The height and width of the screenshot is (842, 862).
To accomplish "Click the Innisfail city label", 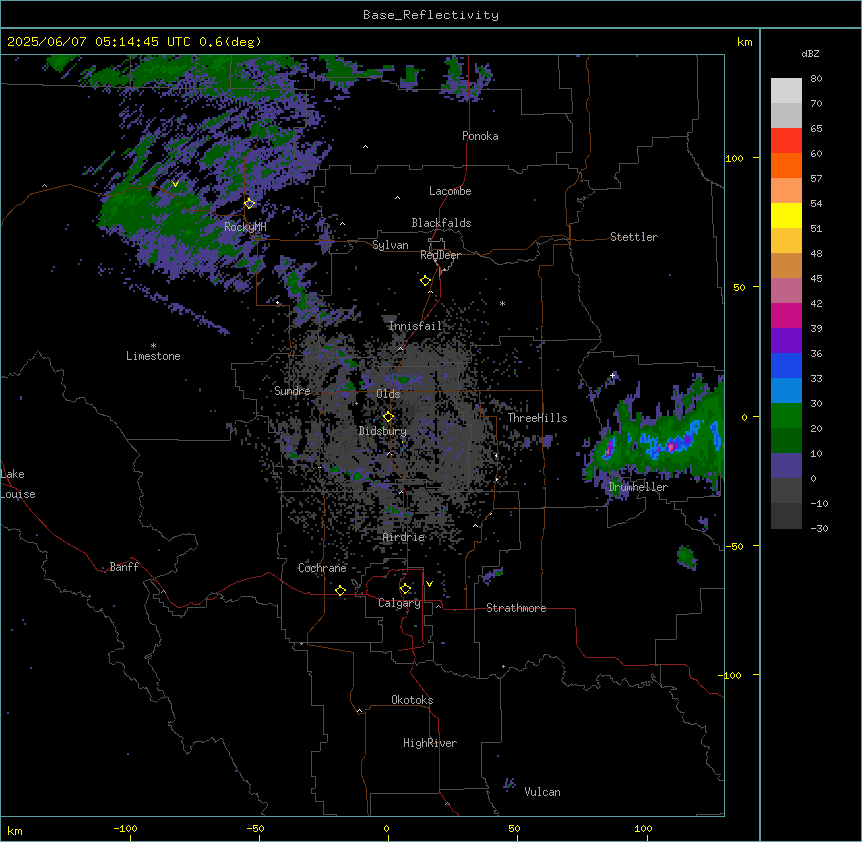I will (x=415, y=326).
